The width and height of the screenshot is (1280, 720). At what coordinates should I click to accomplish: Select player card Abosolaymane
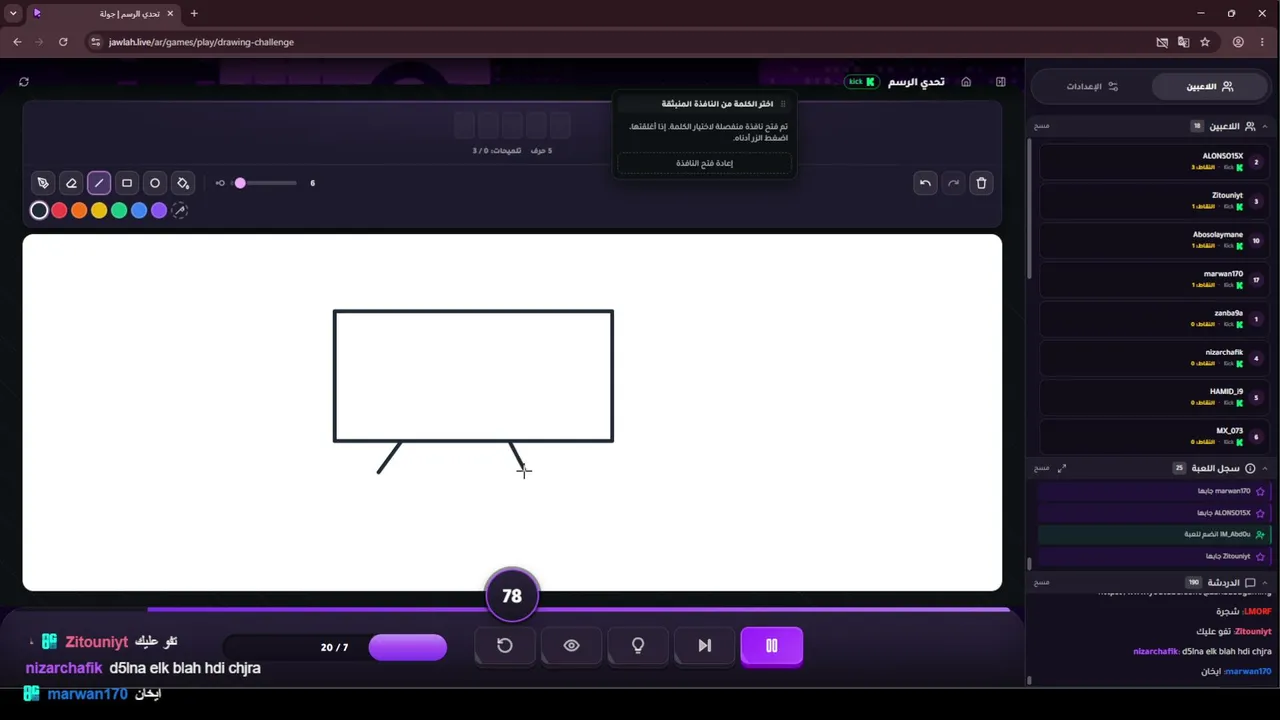pyautogui.click(x=1155, y=240)
